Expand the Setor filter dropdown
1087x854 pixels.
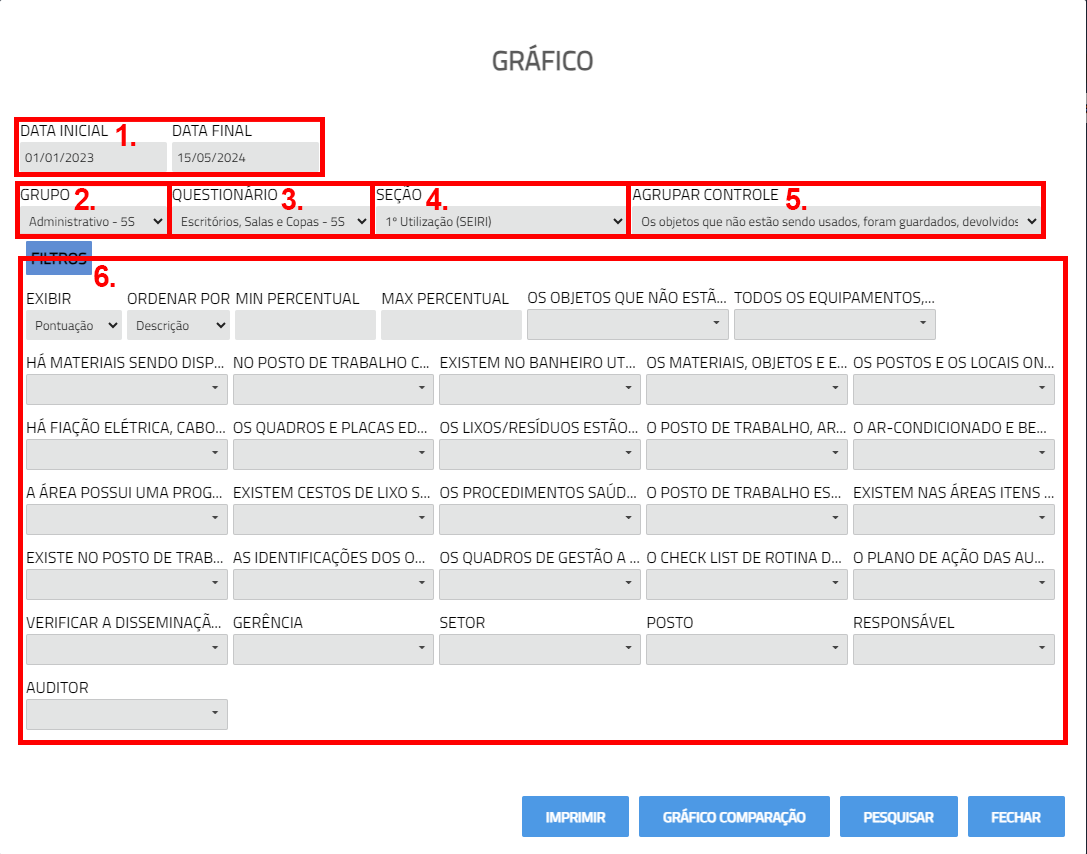click(540, 649)
